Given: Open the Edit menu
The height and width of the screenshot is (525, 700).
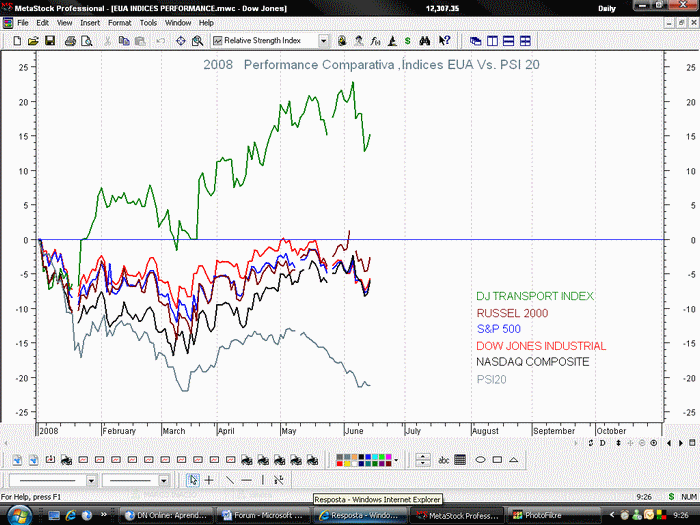Looking at the screenshot, I should pyautogui.click(x=42, y=23).
